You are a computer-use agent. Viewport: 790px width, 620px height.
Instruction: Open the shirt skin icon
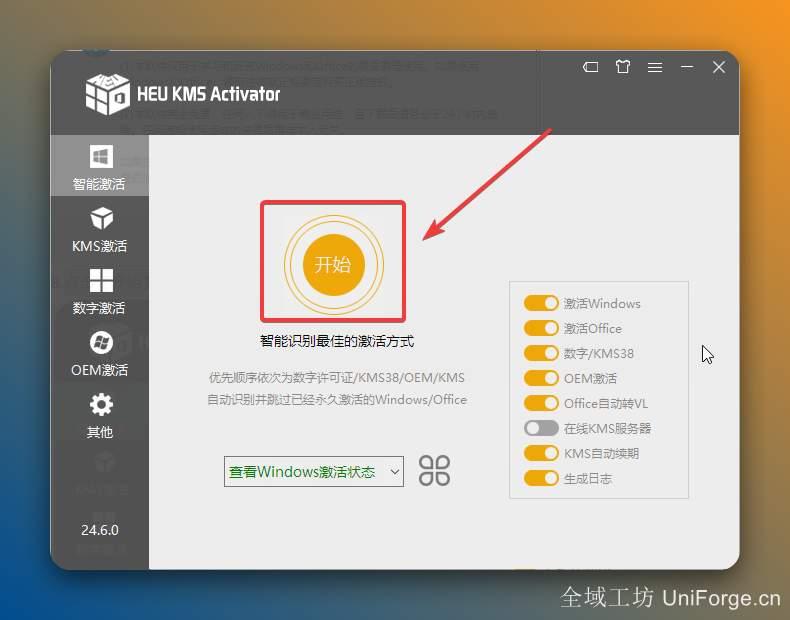[x=623, y=66]
